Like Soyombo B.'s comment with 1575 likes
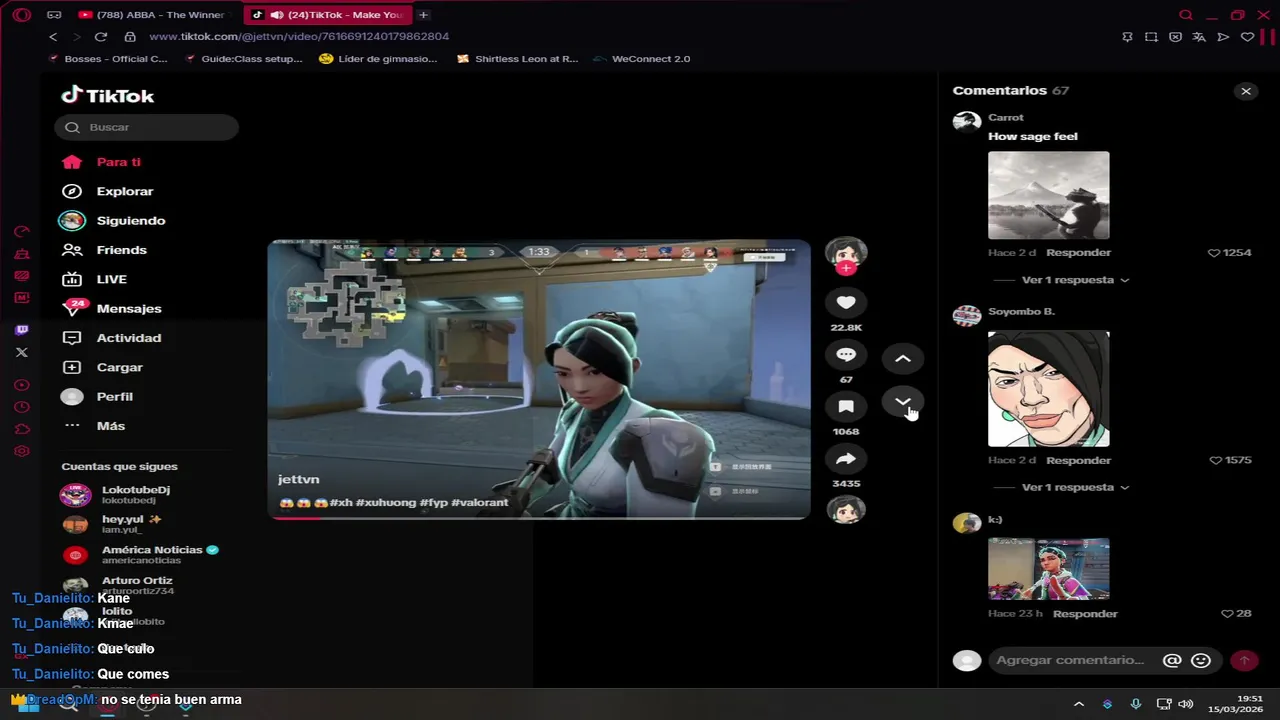The height and width of the screenshot is (720, 1280). (1215, 460)
